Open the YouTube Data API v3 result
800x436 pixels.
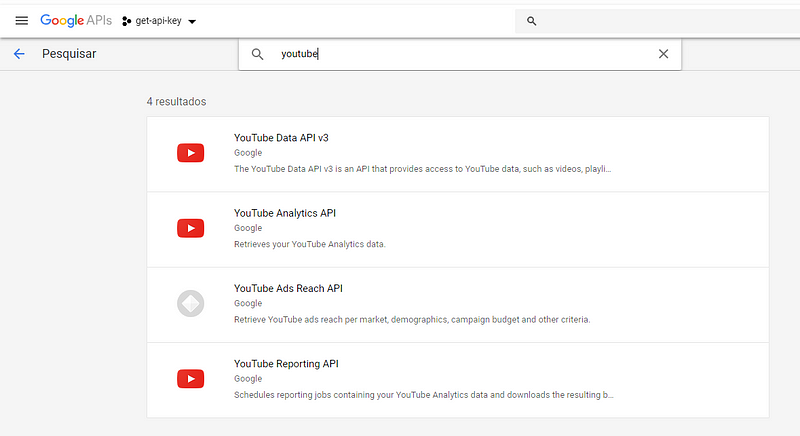coord(458,154)
